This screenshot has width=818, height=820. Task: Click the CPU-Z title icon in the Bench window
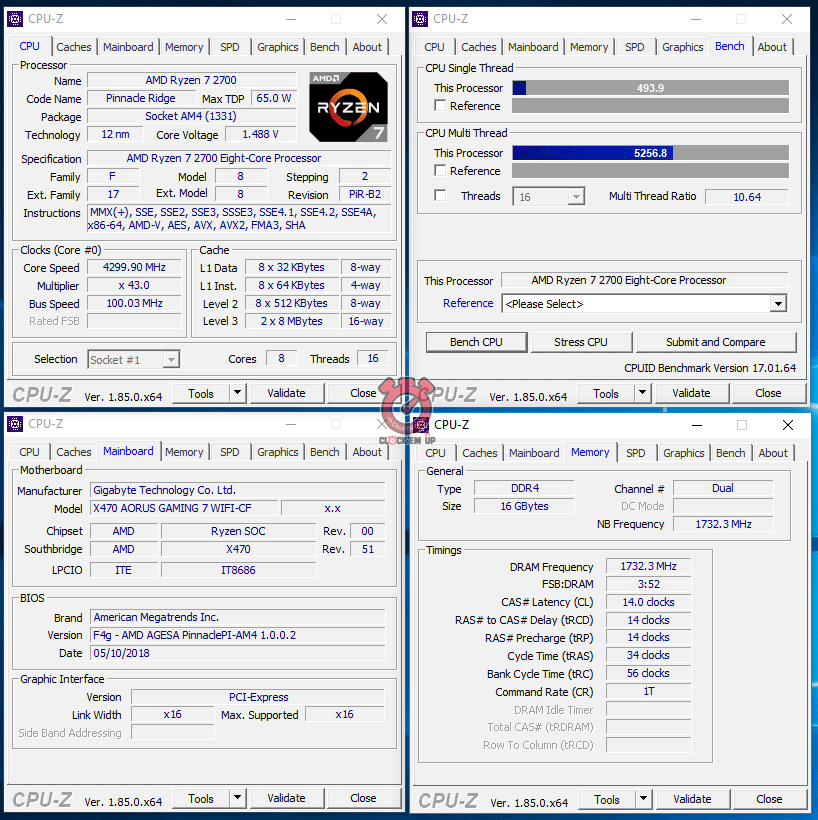[420, 19]
